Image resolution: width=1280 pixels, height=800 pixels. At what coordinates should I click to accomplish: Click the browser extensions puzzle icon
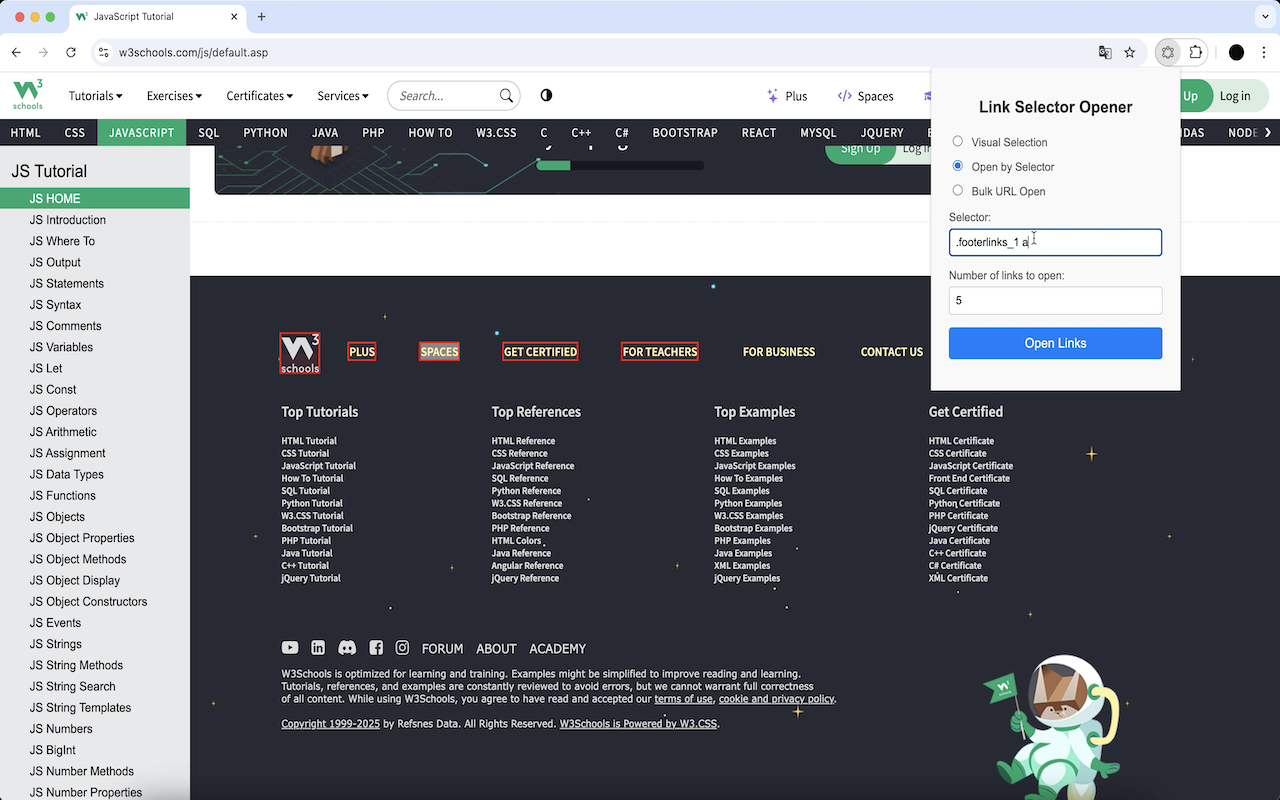(1195, 51)
